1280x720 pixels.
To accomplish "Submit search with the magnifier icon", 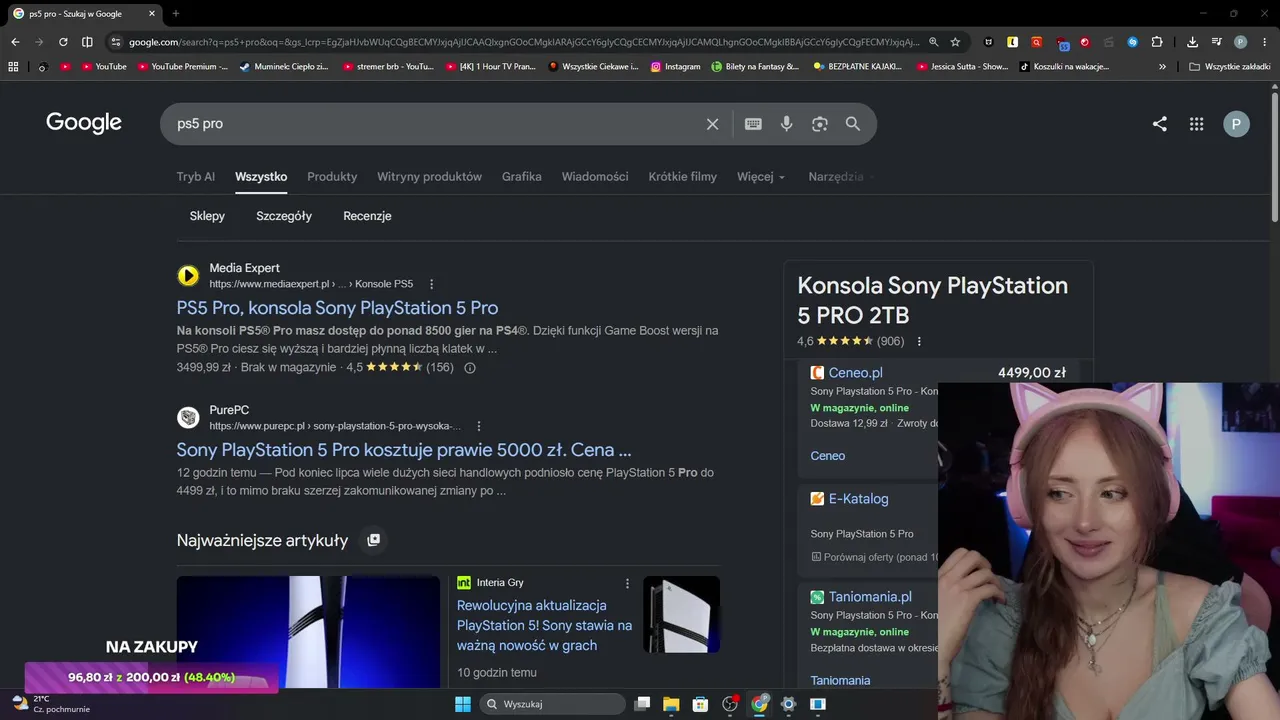I will coord(853,124).
